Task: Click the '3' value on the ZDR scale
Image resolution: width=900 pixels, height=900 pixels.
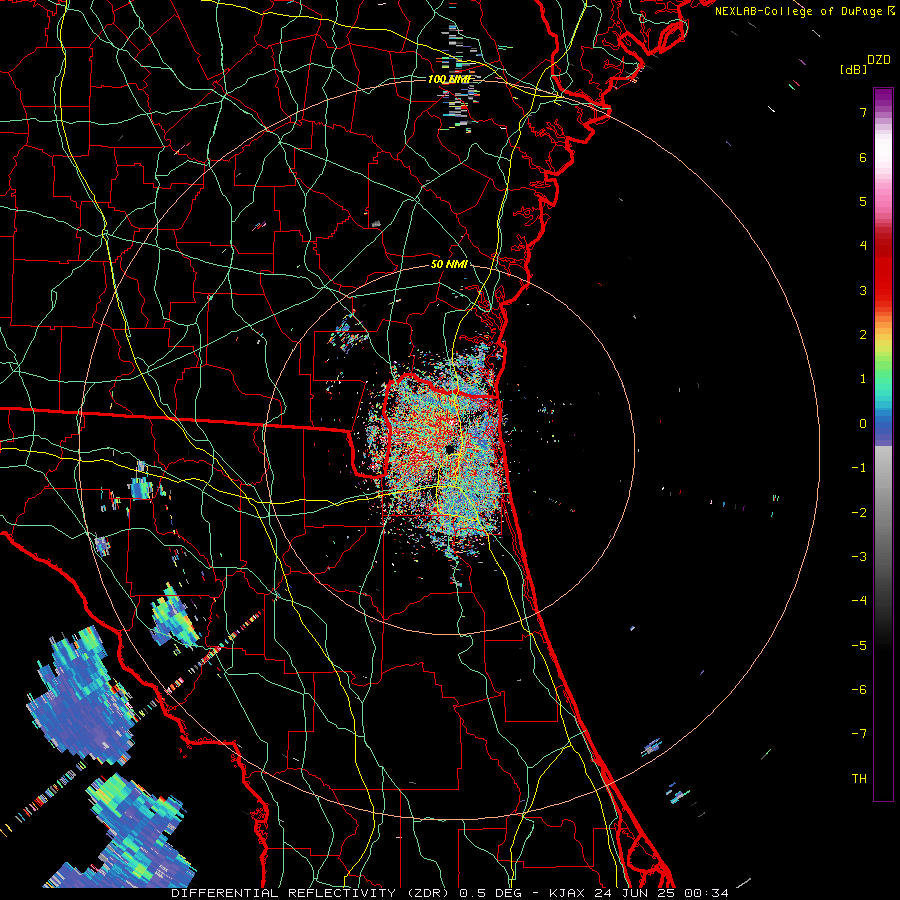Action: coord(863,290)
